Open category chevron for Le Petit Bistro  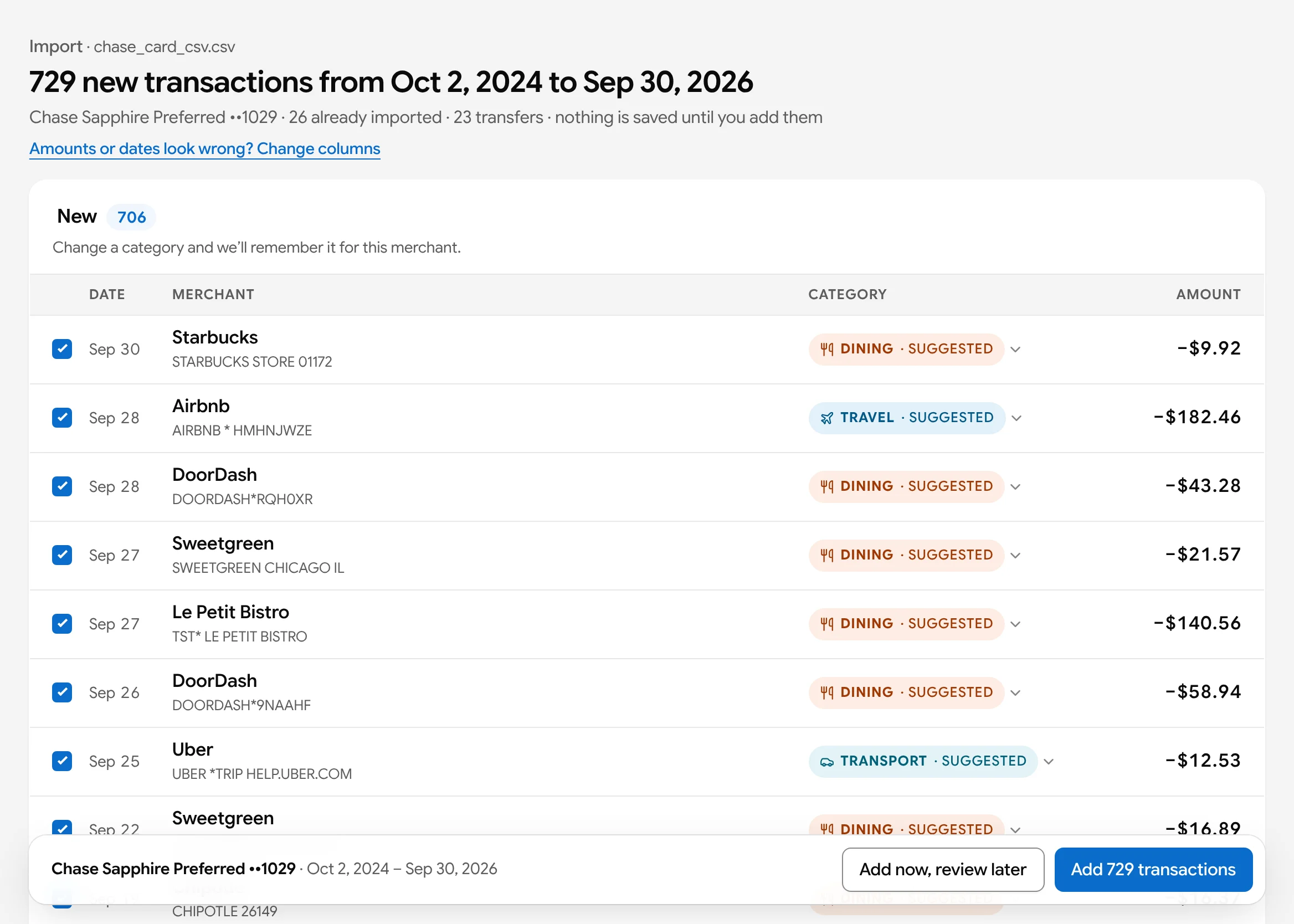1015,624
